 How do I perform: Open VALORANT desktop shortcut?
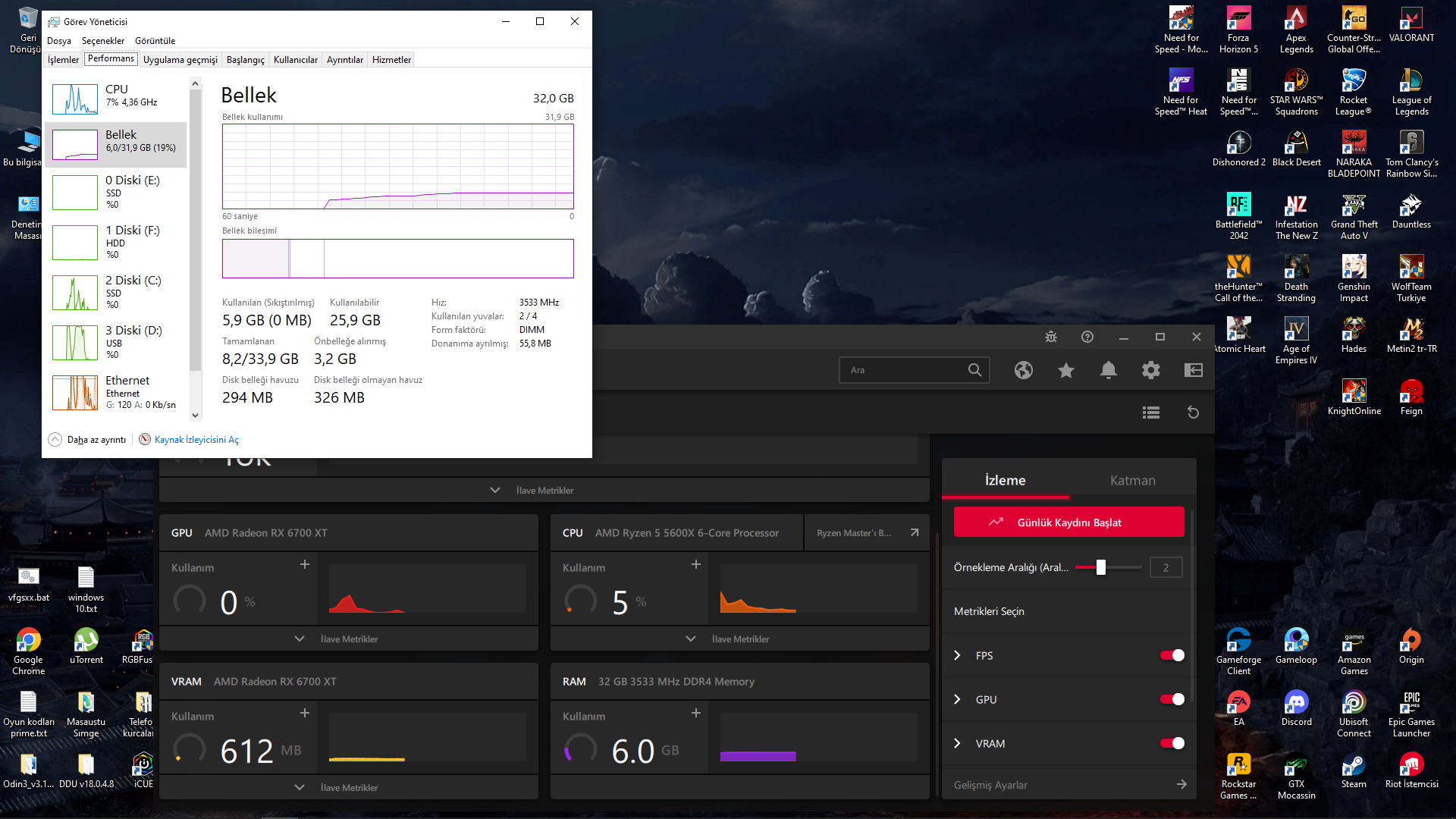[x=1411, y=25]
